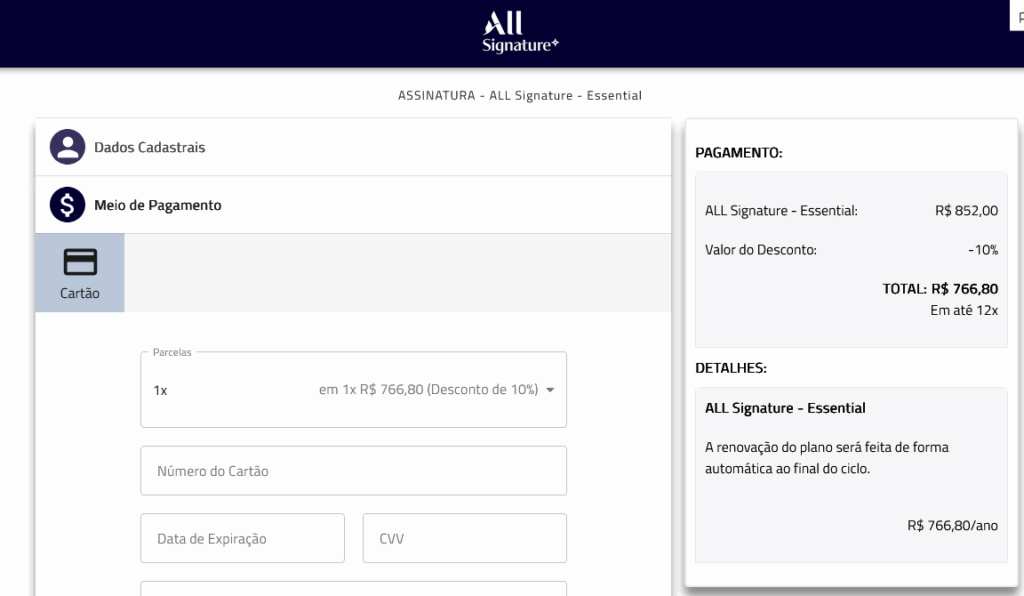The width and height of the screenshot is (1024, 596).
Task: Click inside the CVV field
Action: click(464, 538)
